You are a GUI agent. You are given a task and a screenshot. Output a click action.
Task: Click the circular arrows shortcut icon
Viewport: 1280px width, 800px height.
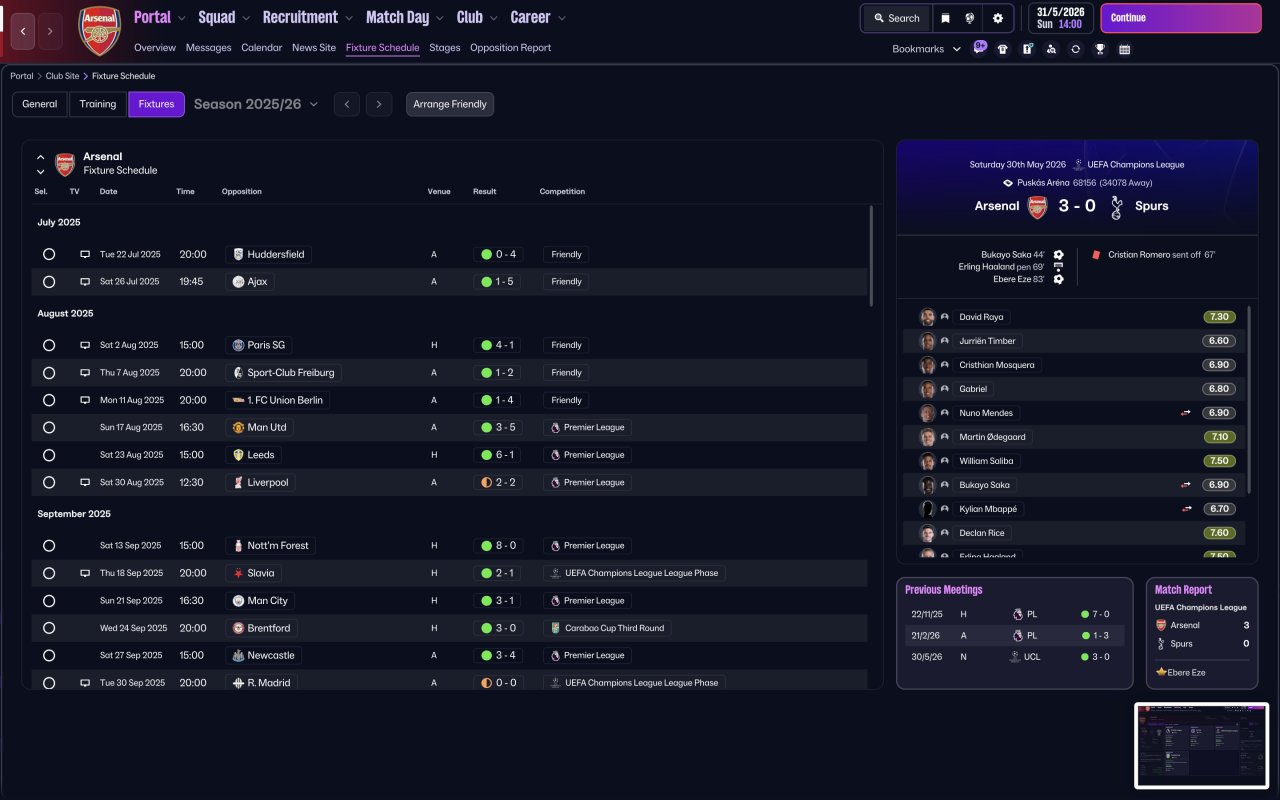pyautogui.click(x=1075, y=49)
